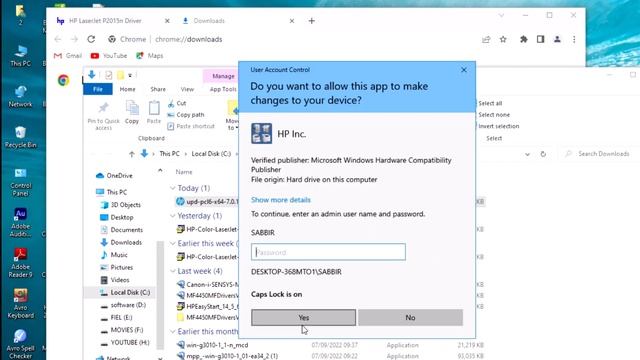Collapse Earlier this week group

click(172, 244)
